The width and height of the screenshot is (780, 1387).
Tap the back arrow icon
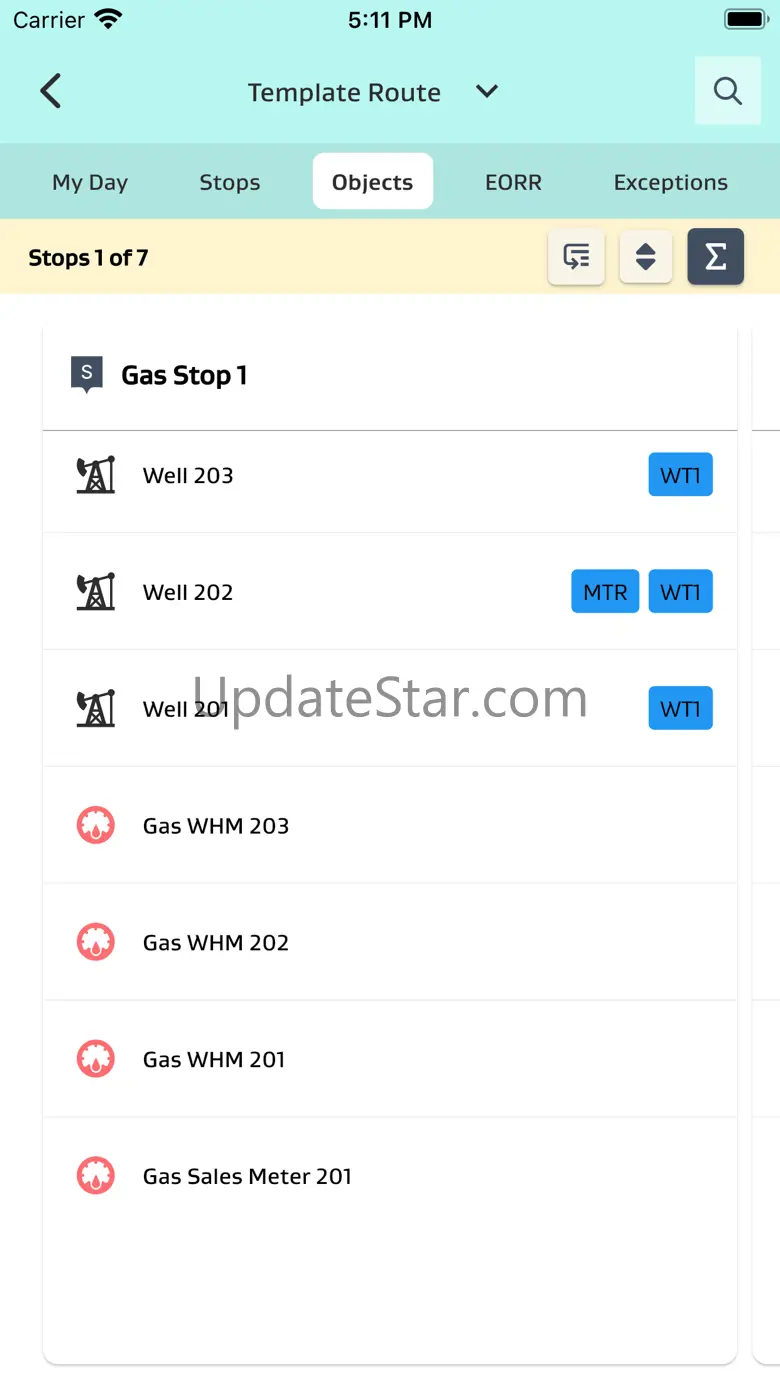tap(51, 92)
